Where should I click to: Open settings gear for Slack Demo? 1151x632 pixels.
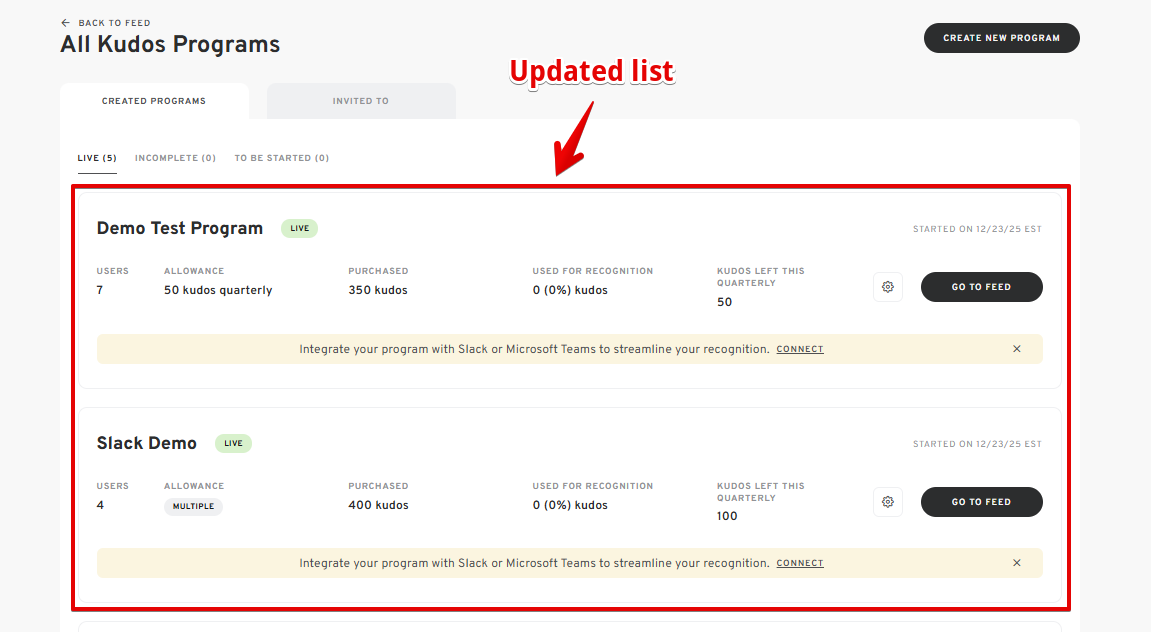[x=887, y=502]
